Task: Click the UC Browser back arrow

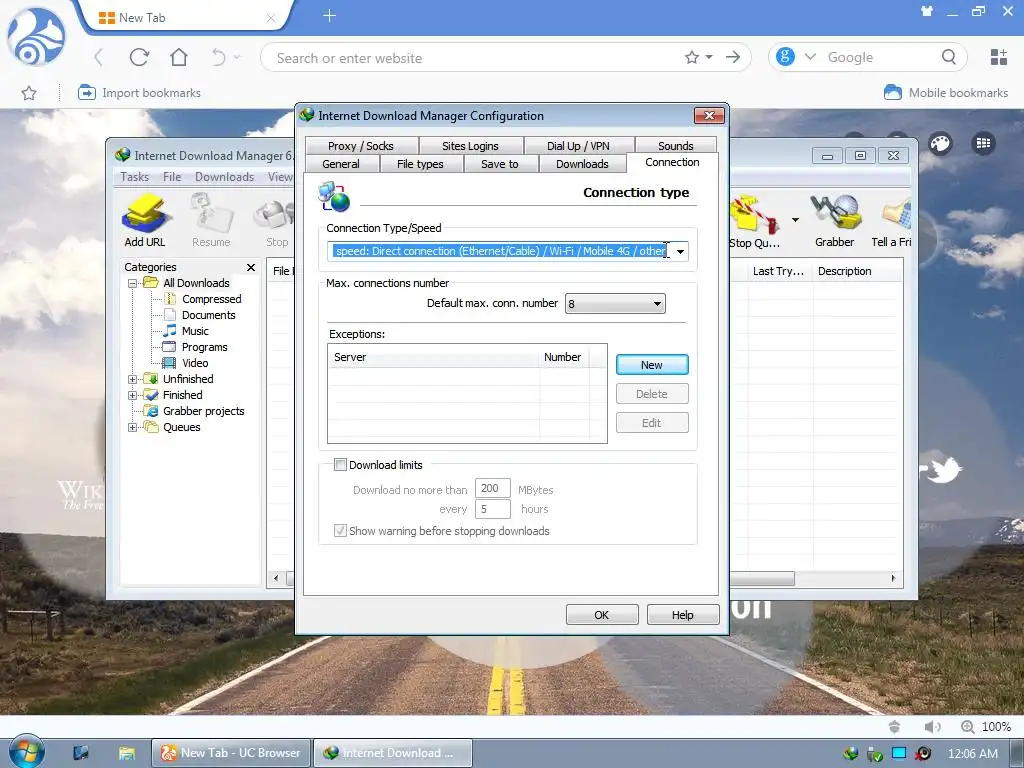Action: point(99,57)
